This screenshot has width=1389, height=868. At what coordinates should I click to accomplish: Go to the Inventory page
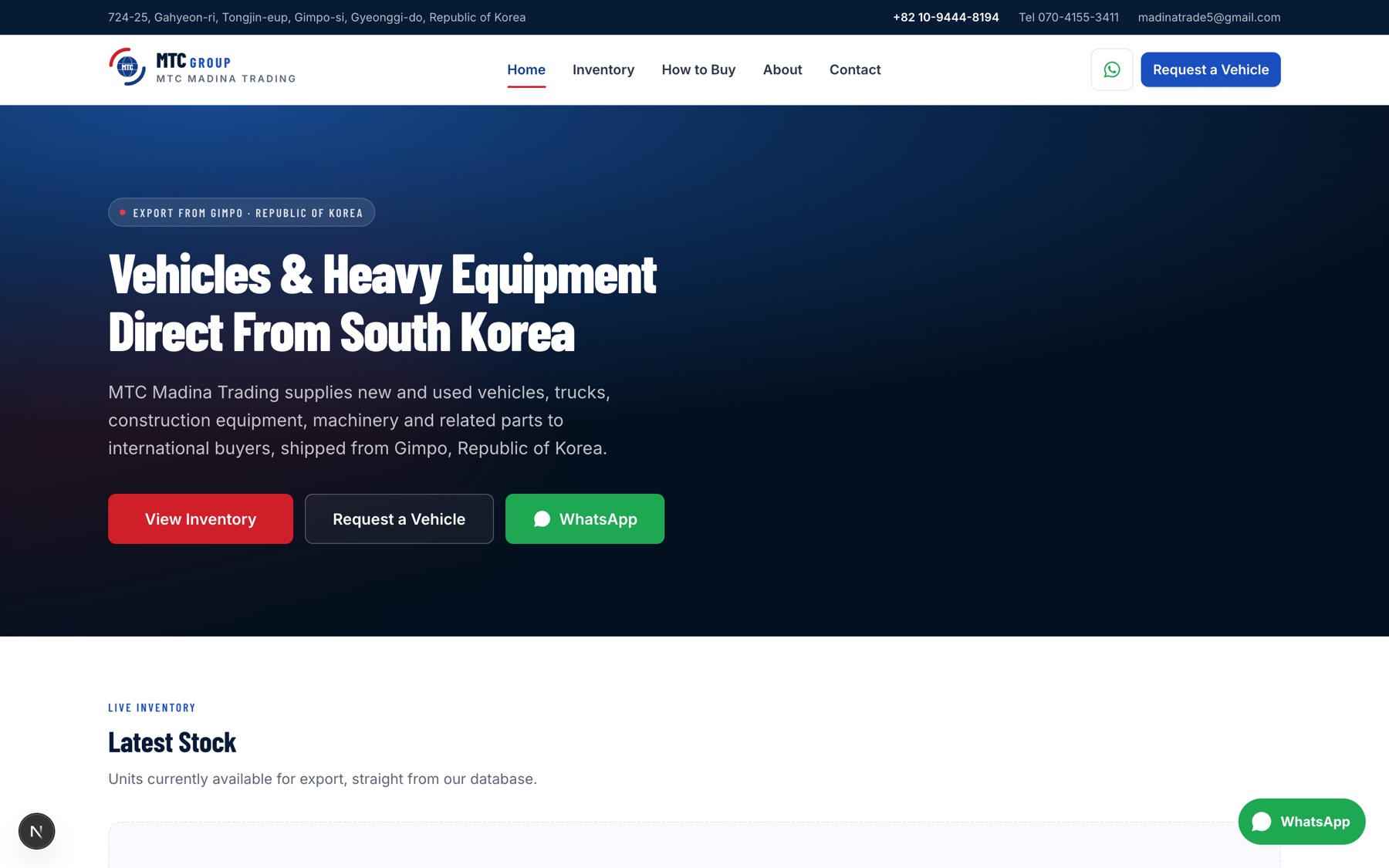click(603, 69)
